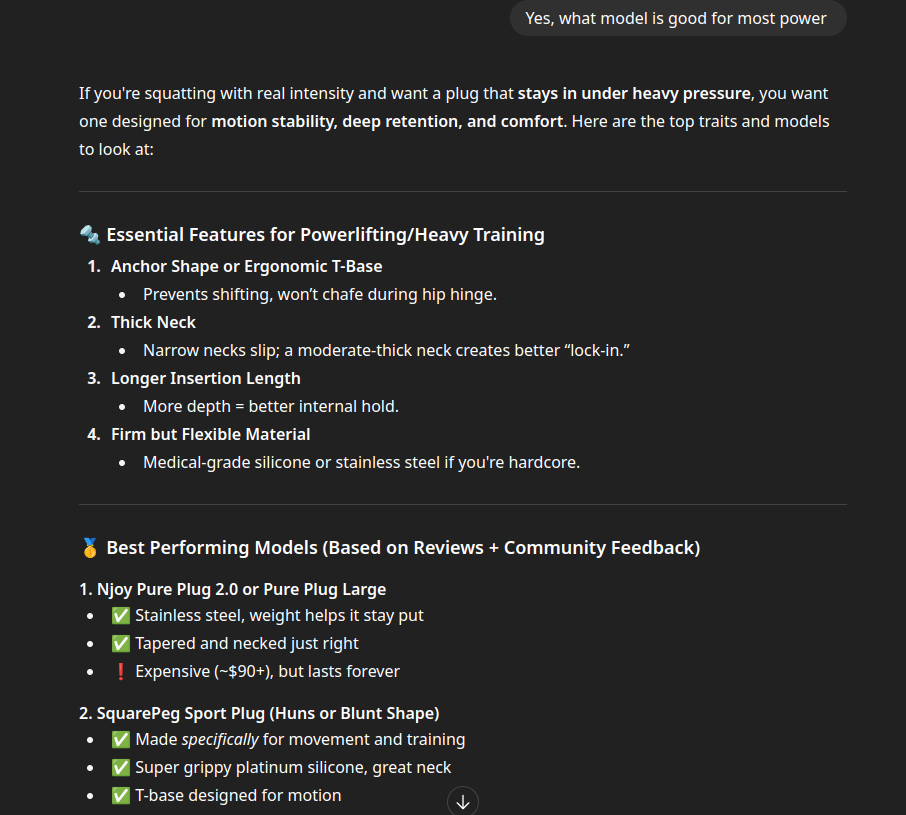The image size is (906, 815).
Task: Click the wrench and bolt emoji icon
Action: click(90, 235)
